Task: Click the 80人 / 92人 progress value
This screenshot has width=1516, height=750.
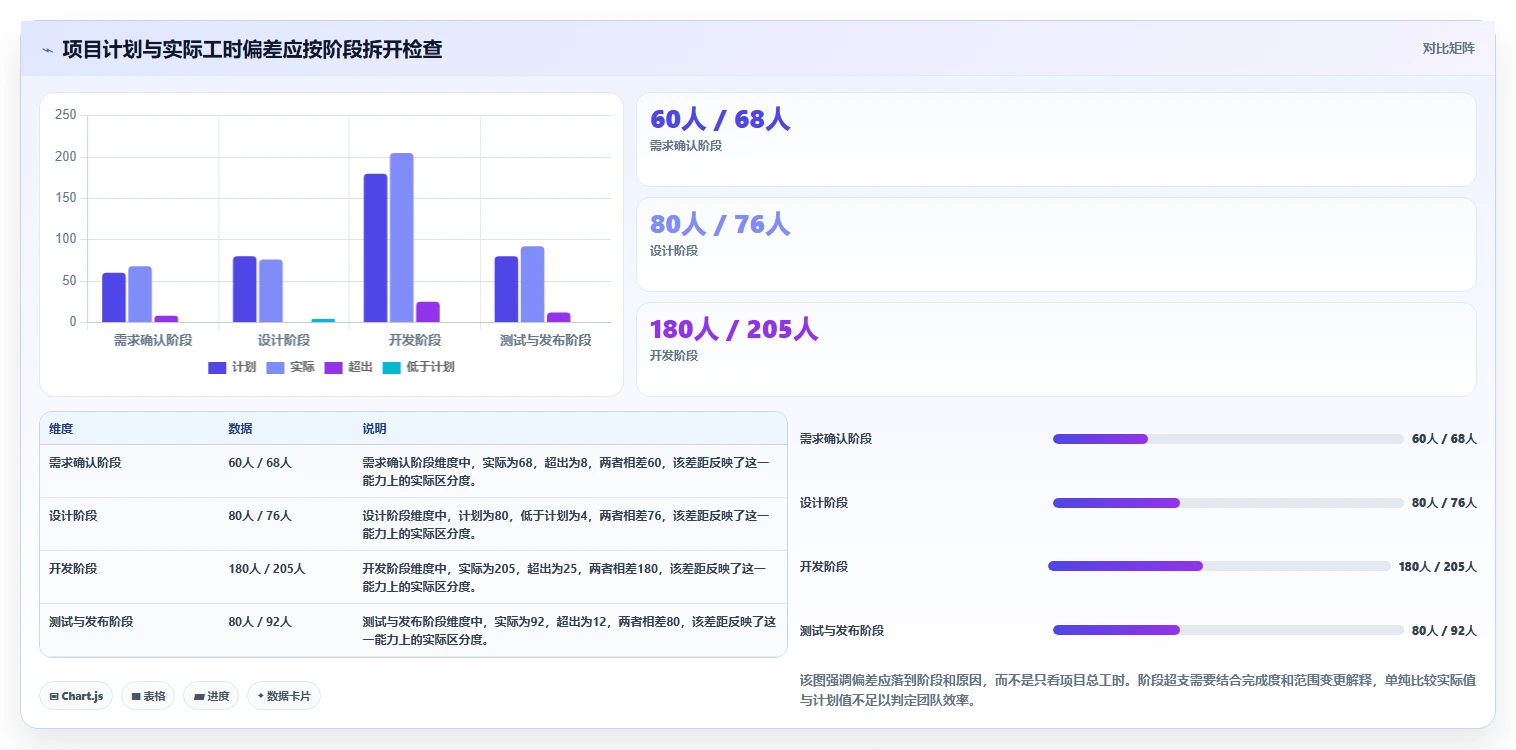Action: click(1444, 631)
